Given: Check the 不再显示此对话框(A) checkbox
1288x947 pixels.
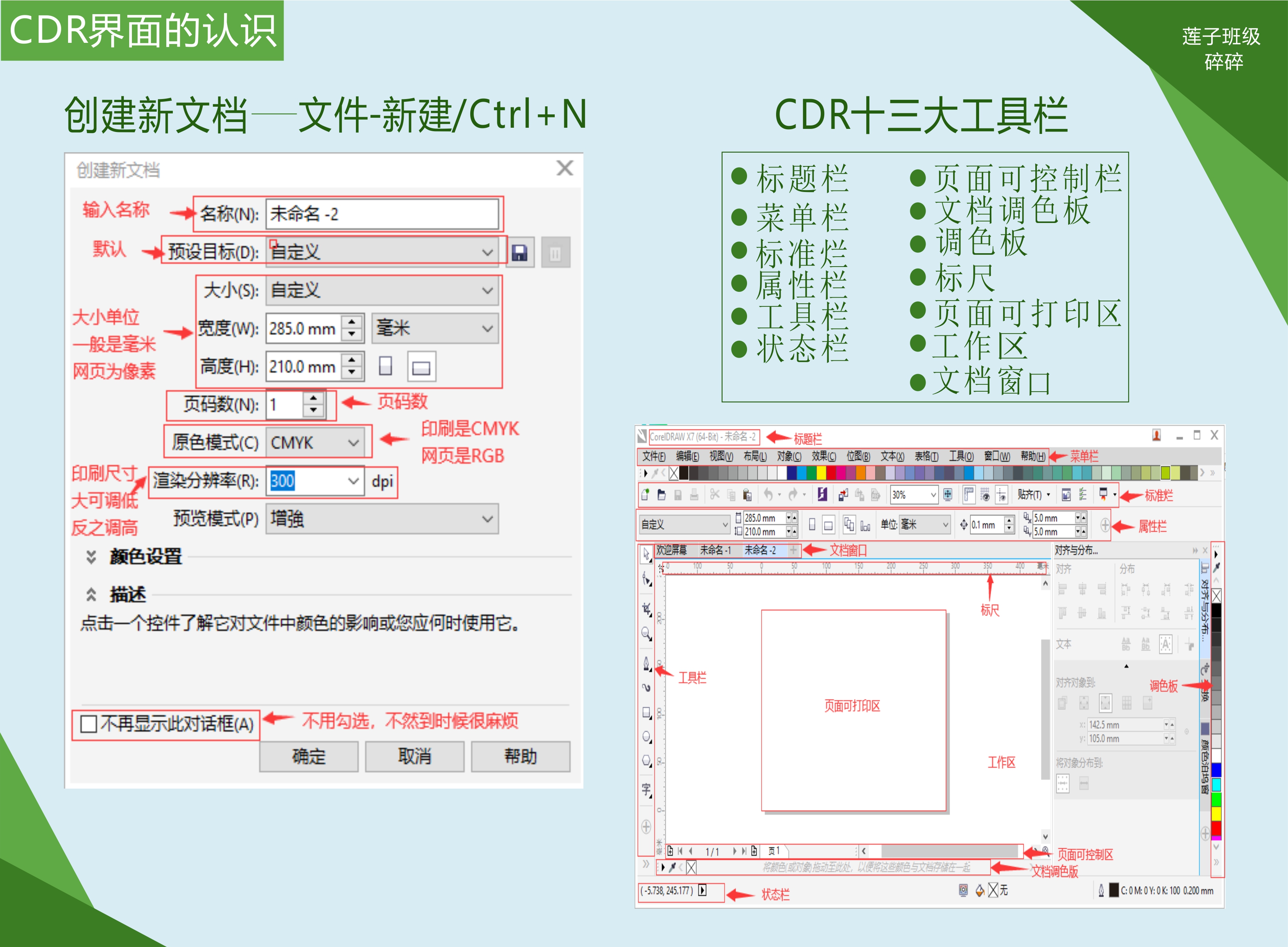Looking at the screenshot, I should 89,724.
